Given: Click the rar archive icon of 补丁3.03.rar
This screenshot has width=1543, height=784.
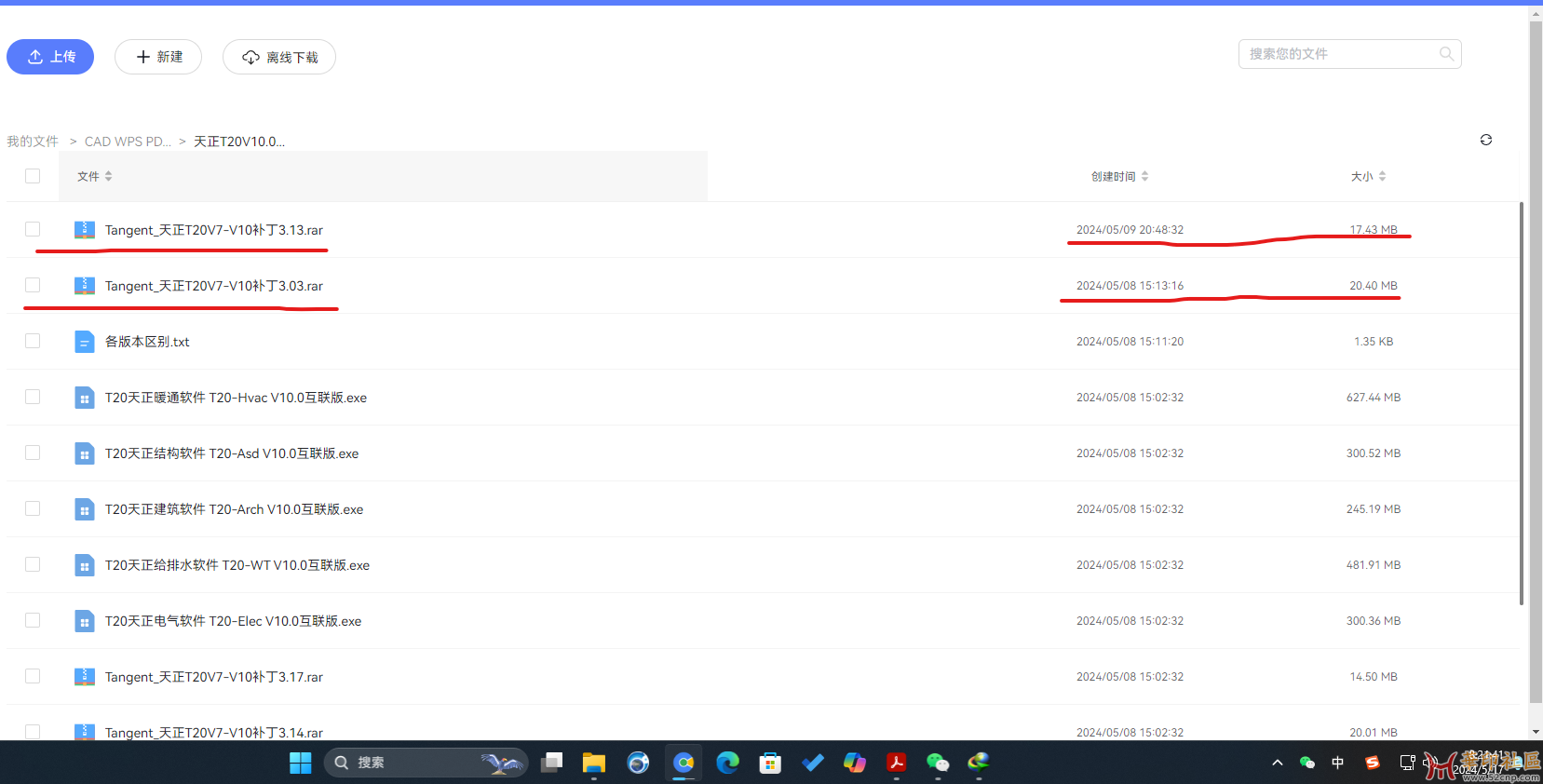Looking at the screenshot, I should pyautogui.click(x=85, y=286).
